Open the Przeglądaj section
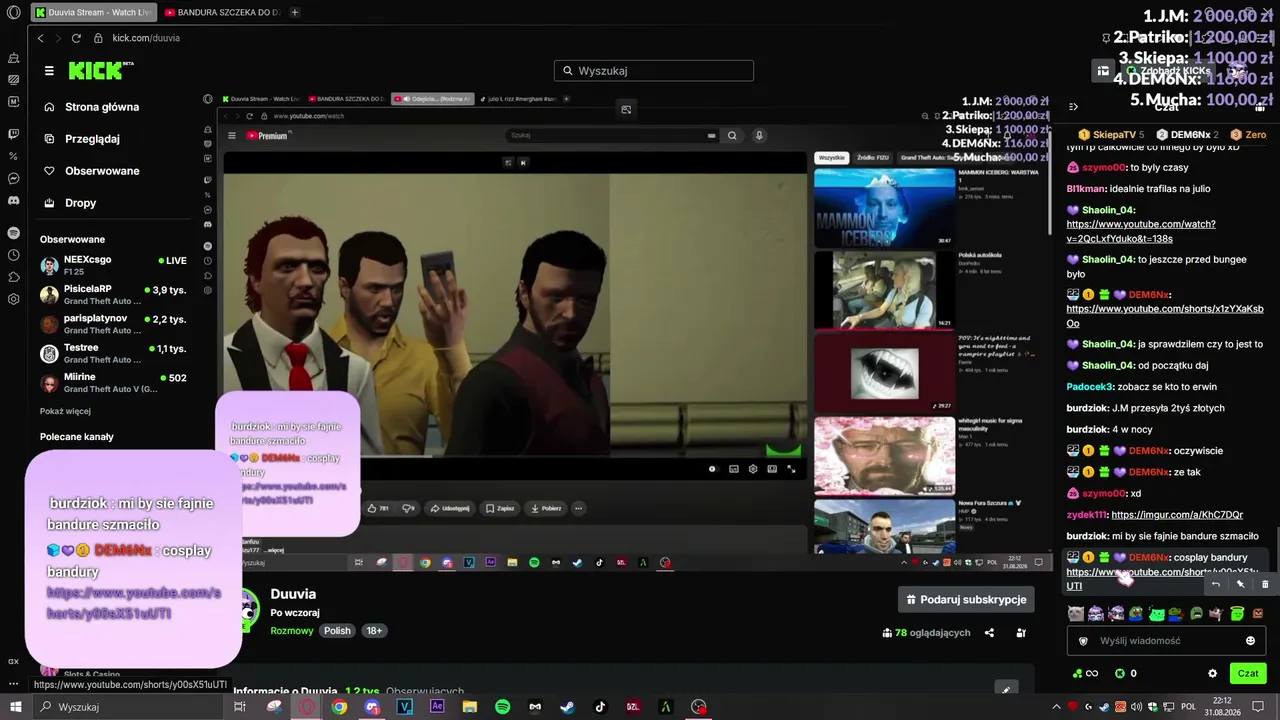1280x720 pixels. click(92, 139)
